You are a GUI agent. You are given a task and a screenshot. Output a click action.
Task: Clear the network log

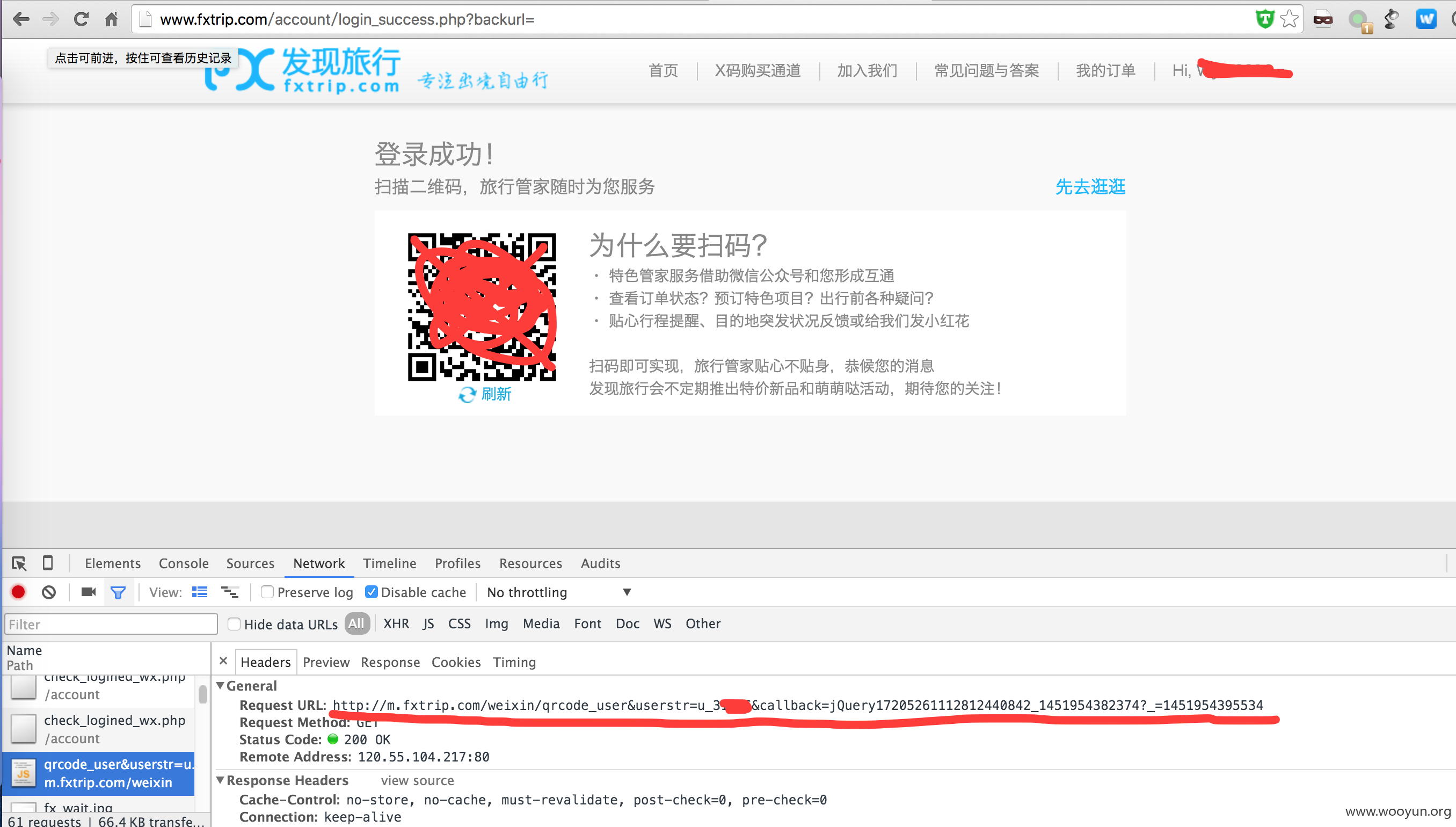[x=49, y=592]
